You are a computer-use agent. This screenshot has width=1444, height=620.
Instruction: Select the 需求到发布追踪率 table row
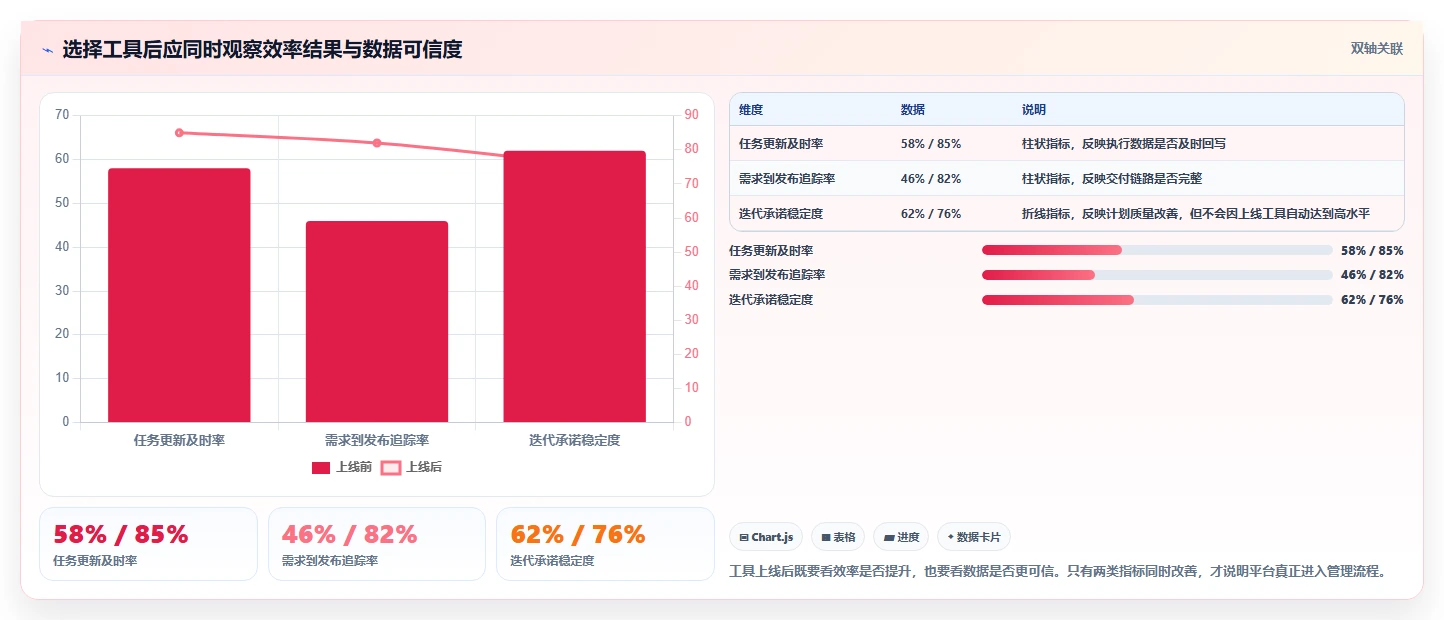[x=1067, y=178]
